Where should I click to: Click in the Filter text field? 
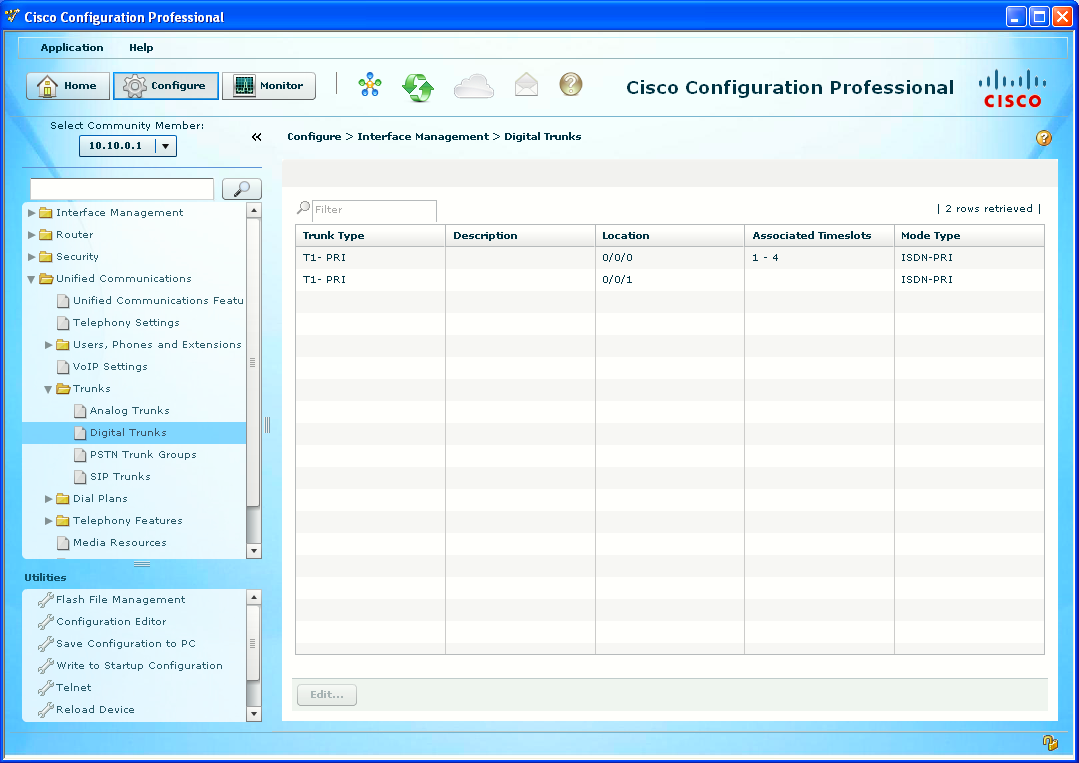click(374, 210)
